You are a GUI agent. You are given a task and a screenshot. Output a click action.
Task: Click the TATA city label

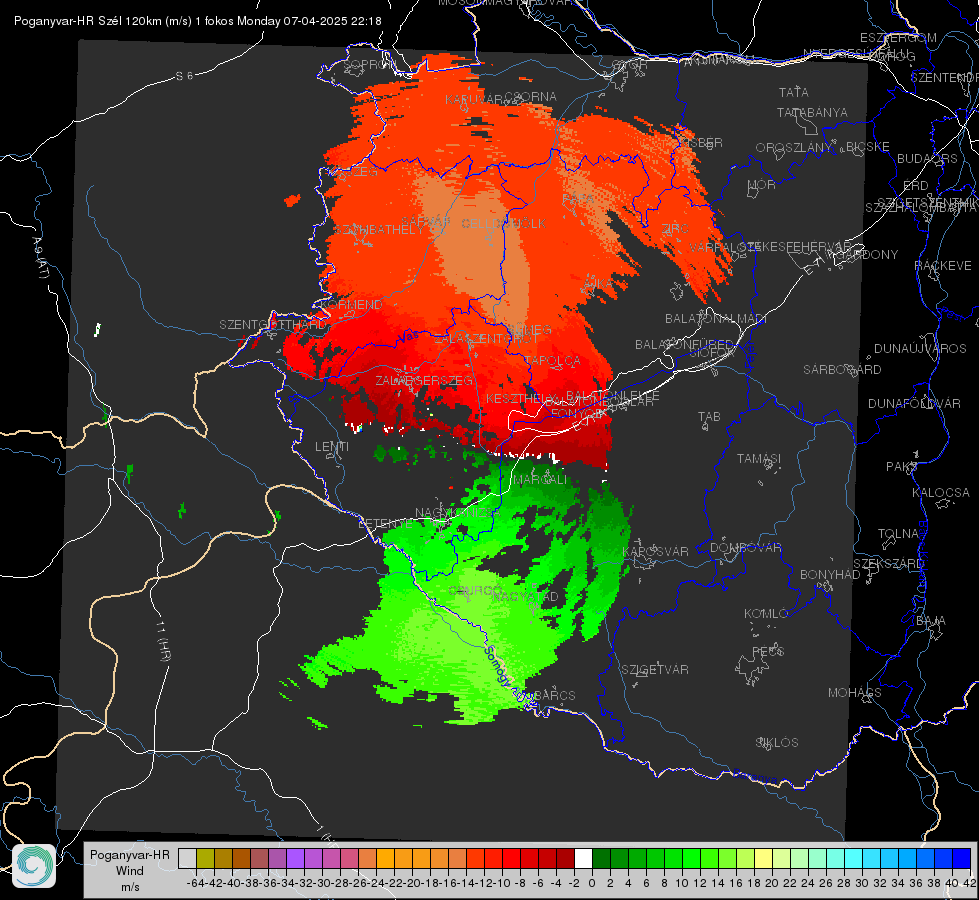tap(794, 92)
